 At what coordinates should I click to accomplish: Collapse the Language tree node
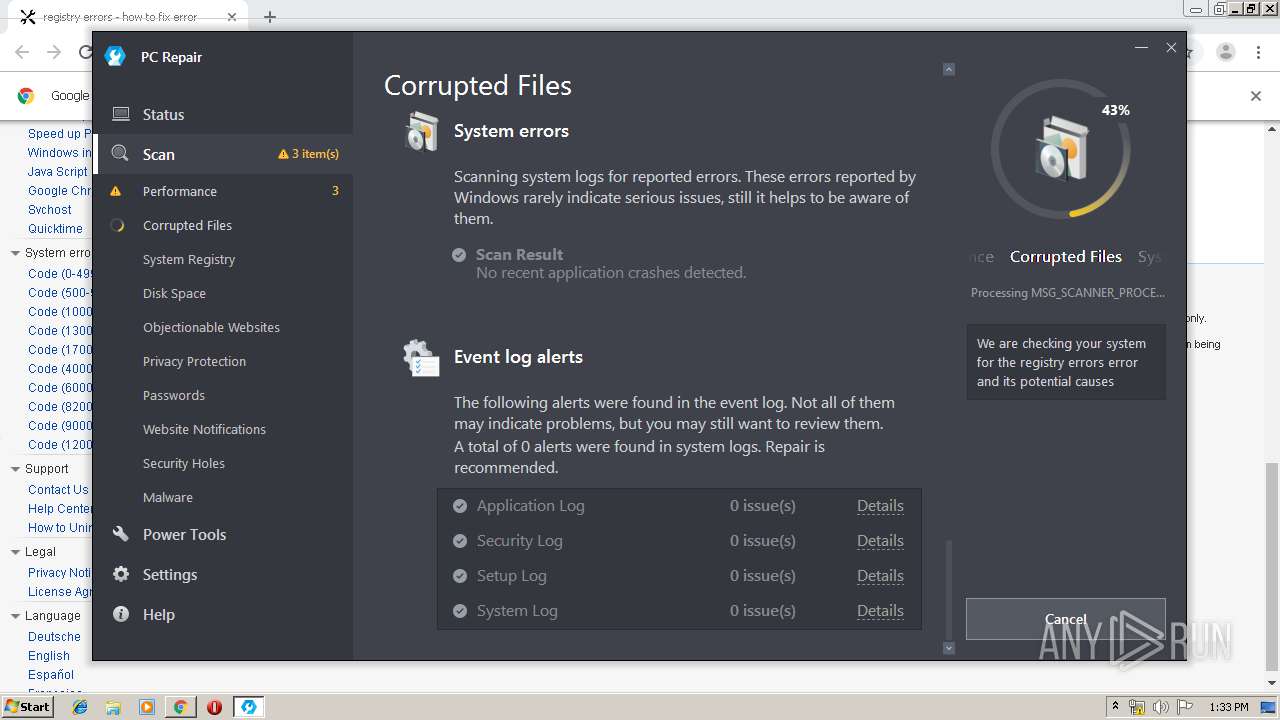coord(15,616)
